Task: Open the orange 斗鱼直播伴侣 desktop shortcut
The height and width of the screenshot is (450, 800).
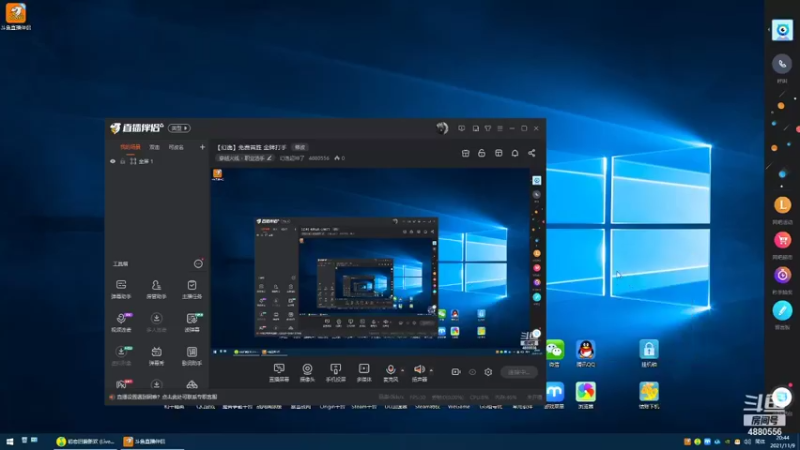Action: coord(16,17)
